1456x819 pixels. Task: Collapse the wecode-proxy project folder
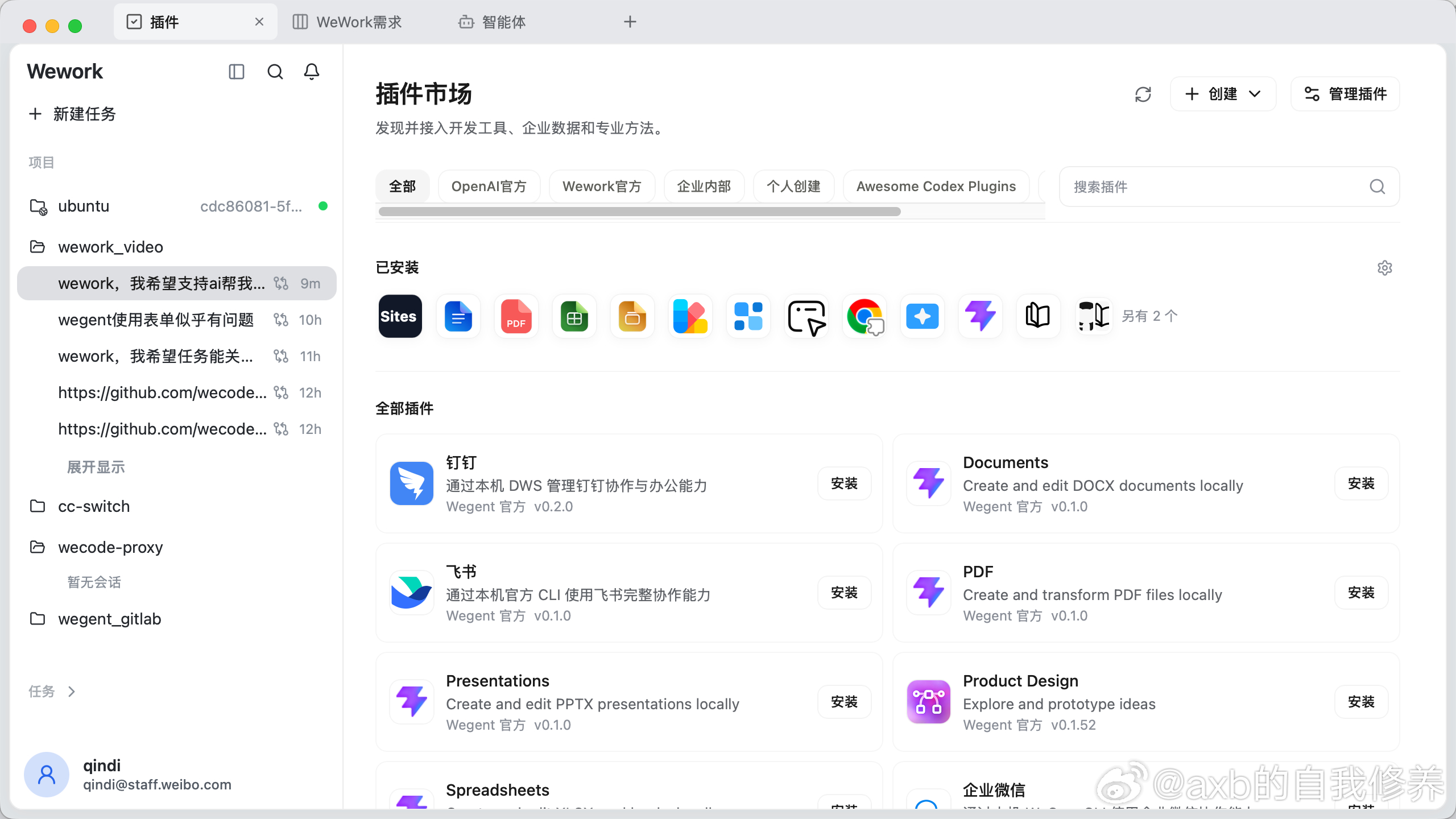coord(38,547)
